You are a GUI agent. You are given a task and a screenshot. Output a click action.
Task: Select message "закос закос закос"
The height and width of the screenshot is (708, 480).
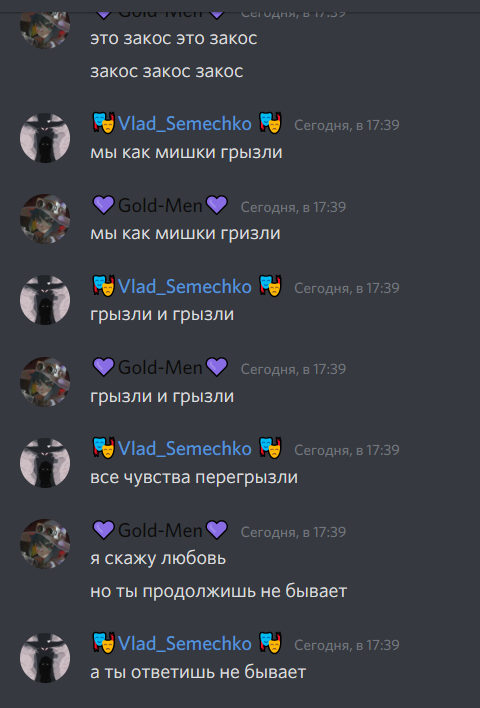[167, 71]
